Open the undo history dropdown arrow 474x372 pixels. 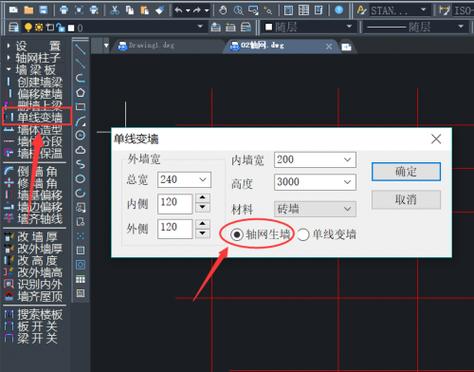(x=188, y=11)
